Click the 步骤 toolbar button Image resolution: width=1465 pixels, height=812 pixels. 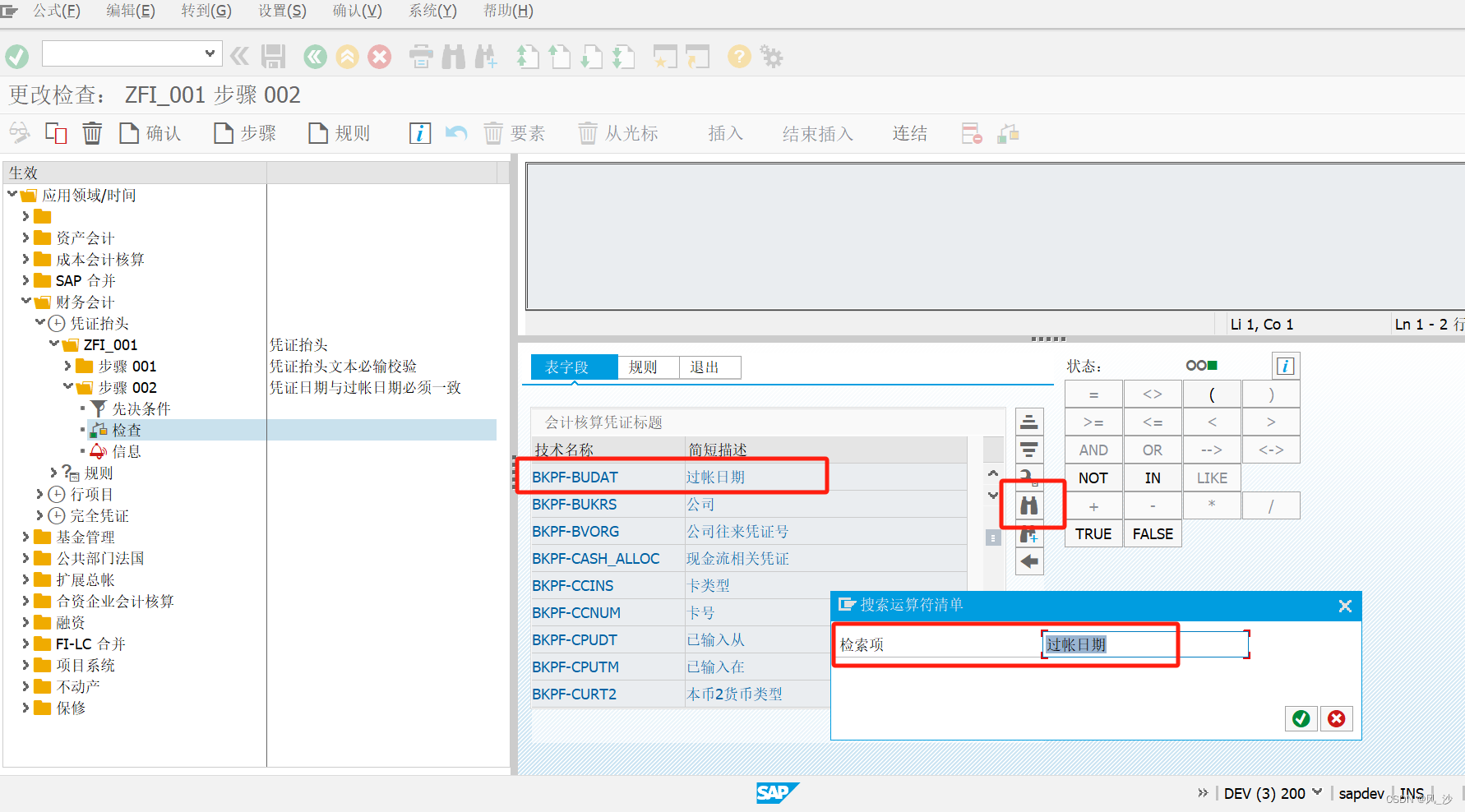(x=245, y=133)
